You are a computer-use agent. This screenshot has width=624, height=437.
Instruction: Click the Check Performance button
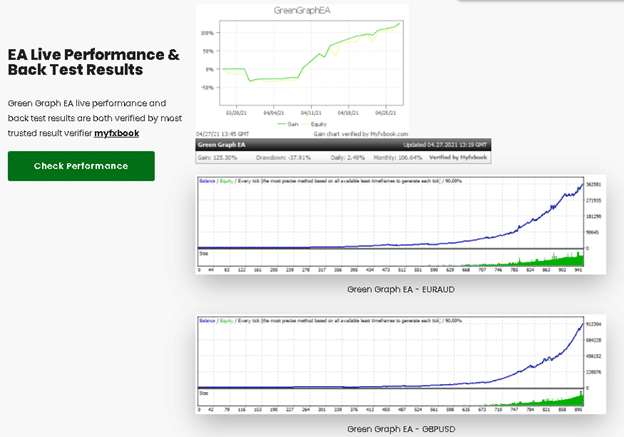[81, 166]
